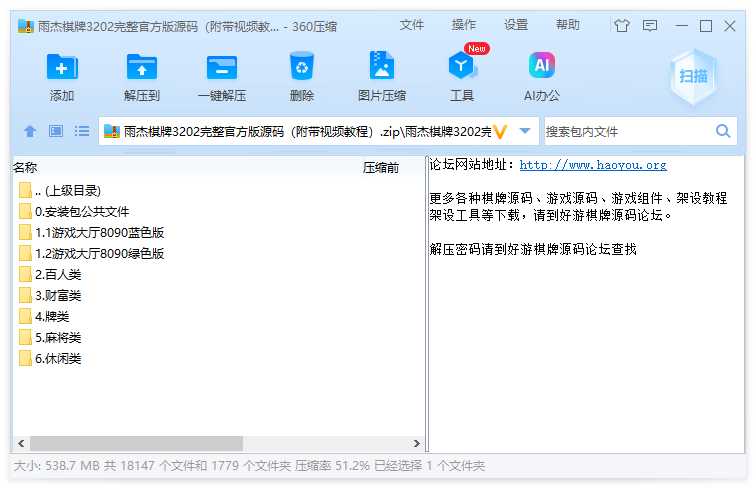Click the 360压缩 app icon in title bar
The height and width of the screenshot is (488, 756).
[26, 26]
